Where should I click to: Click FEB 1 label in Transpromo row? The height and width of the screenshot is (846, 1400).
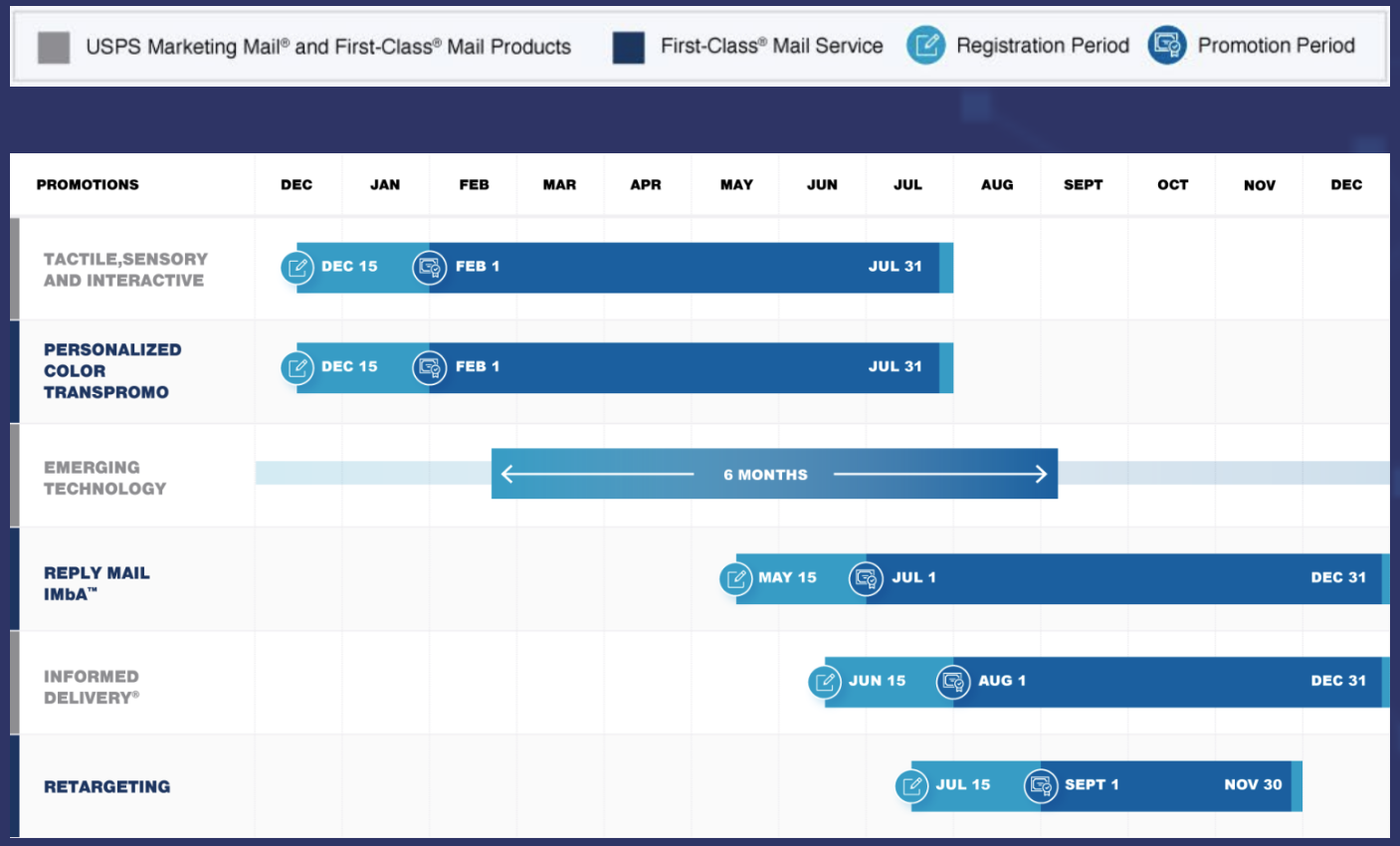click(478, 366)
